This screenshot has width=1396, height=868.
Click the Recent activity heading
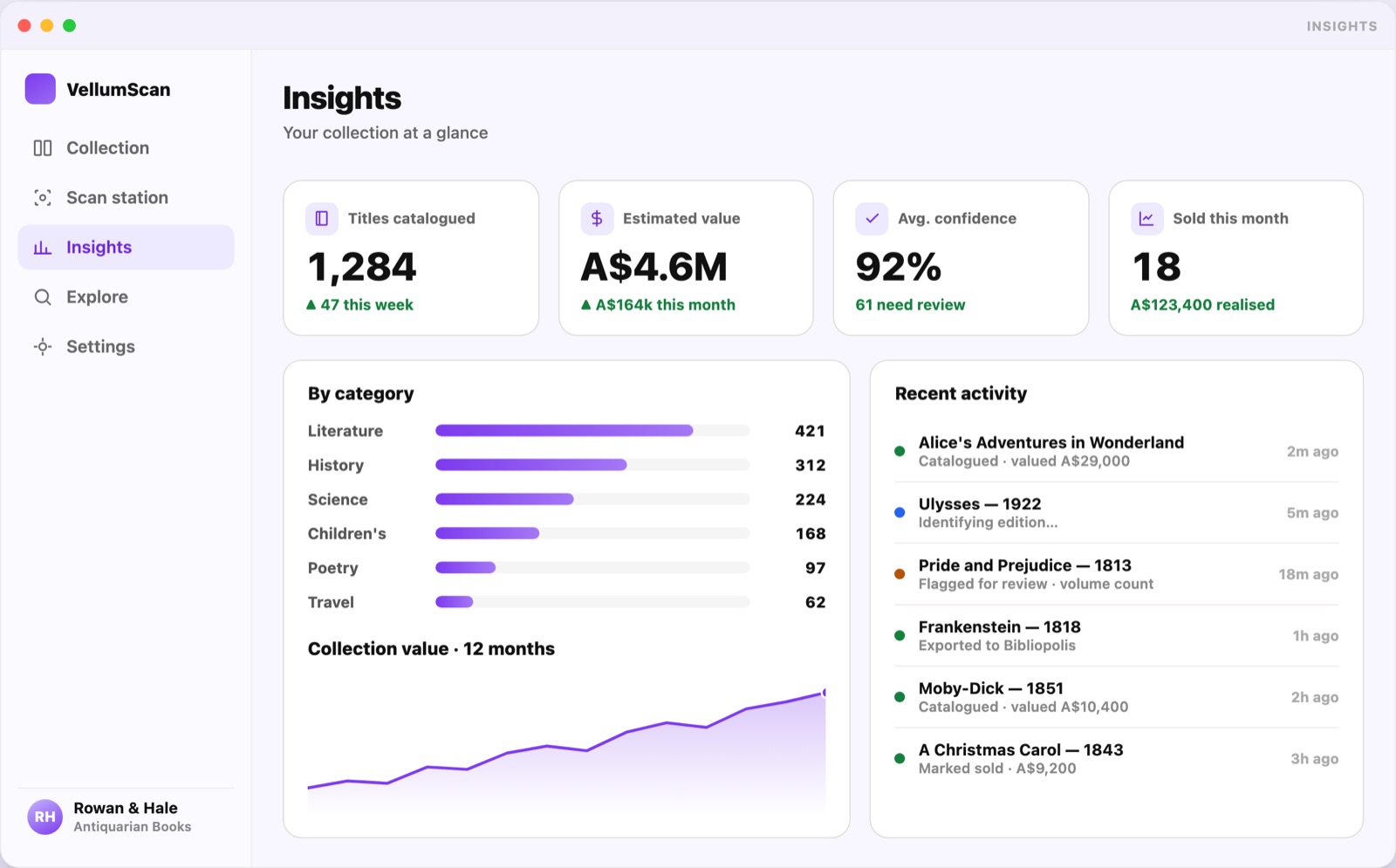961,393
